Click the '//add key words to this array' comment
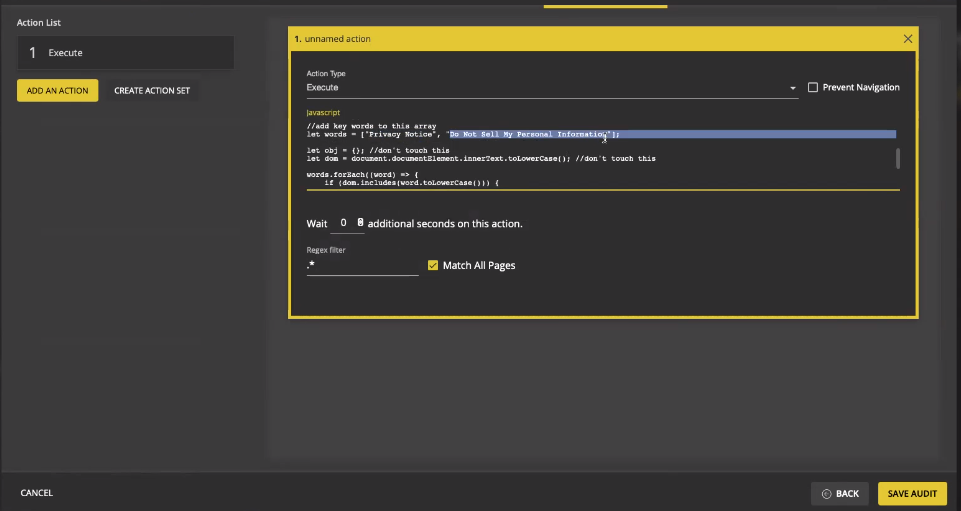Image resolution: width=961 pixels, height=511 pixels. [371, 126]
